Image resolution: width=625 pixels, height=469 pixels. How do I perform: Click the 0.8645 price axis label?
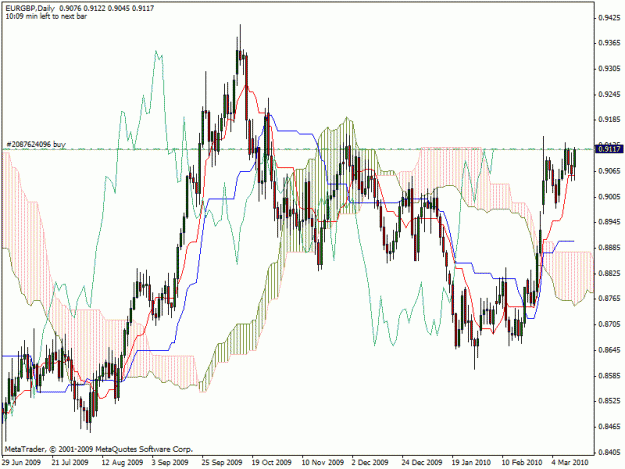610,350
